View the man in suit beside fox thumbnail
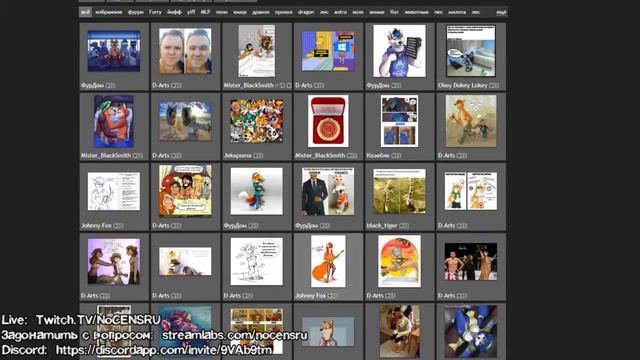This screenshot has height=360, width=640. tap(328, 191)
